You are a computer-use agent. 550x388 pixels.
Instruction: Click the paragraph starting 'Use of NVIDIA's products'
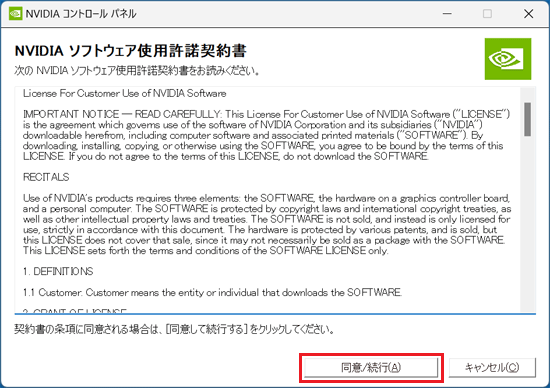pyautogui.click(x=267, y=224)
